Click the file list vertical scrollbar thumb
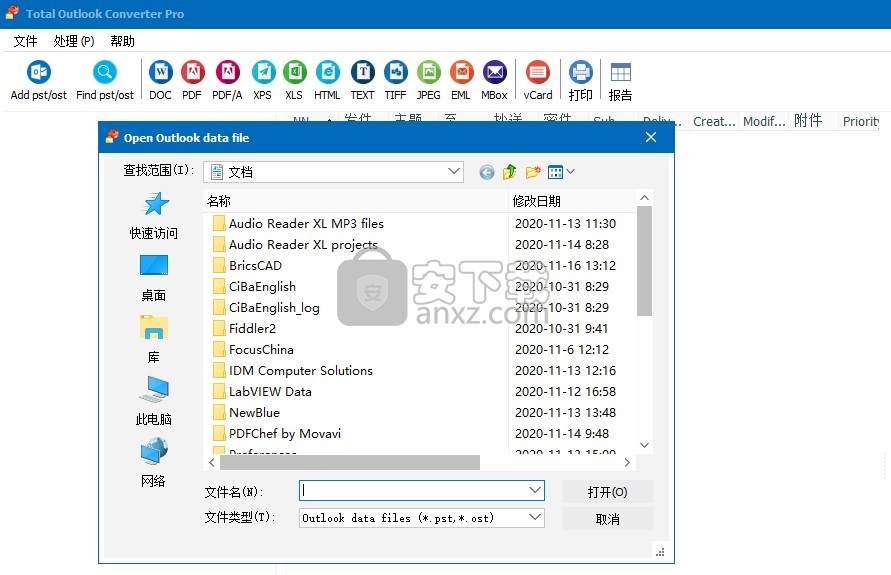The height and width of the screenshot is (575, 891). coord(644,261)
